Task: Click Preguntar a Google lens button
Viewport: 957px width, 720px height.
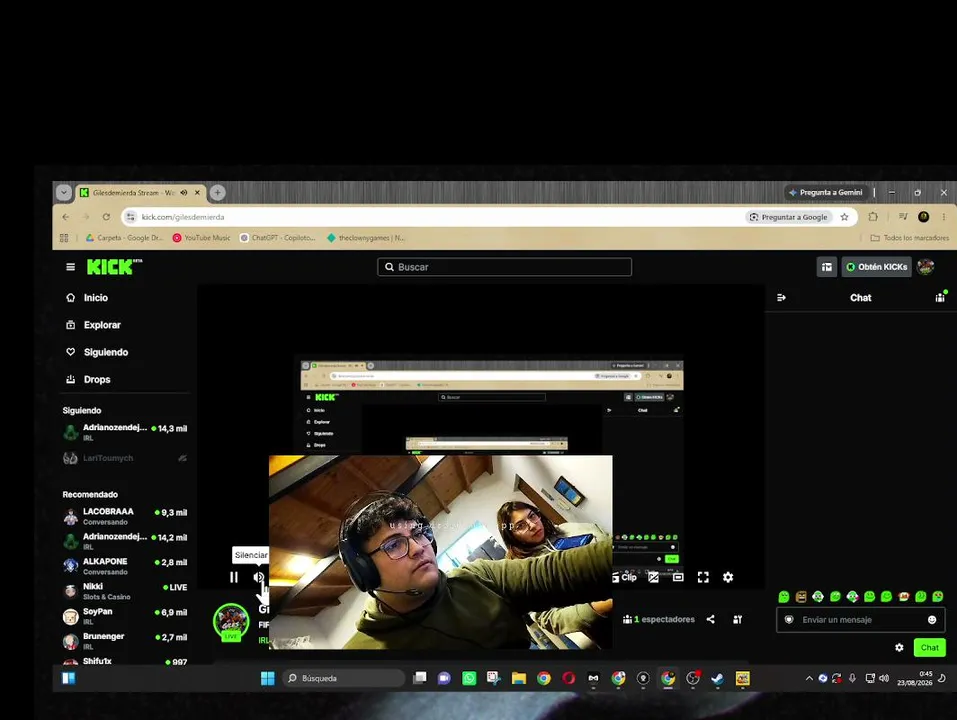Action: [789, 217]
